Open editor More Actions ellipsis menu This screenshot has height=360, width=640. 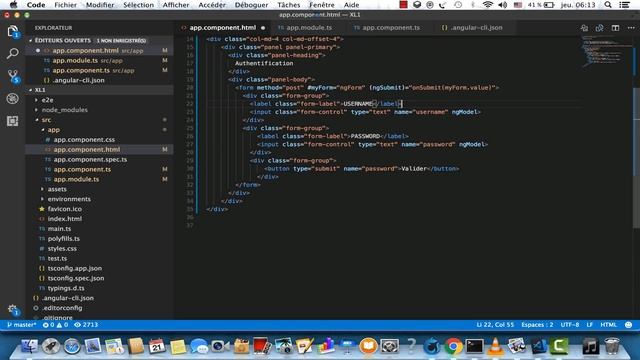coord(631,28)
